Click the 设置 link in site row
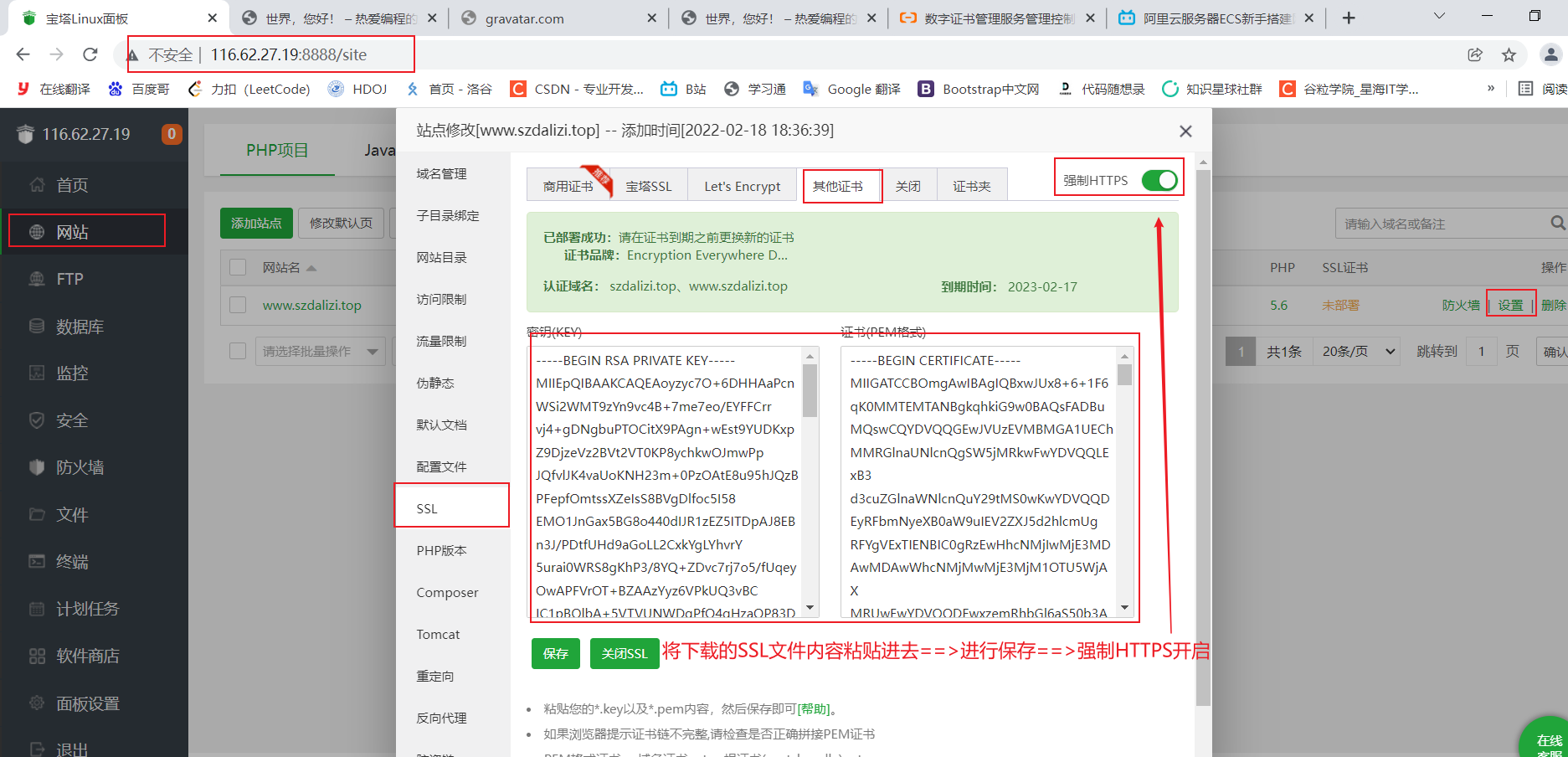The height and width of the screenshot is (757, 1568). 1511,305
